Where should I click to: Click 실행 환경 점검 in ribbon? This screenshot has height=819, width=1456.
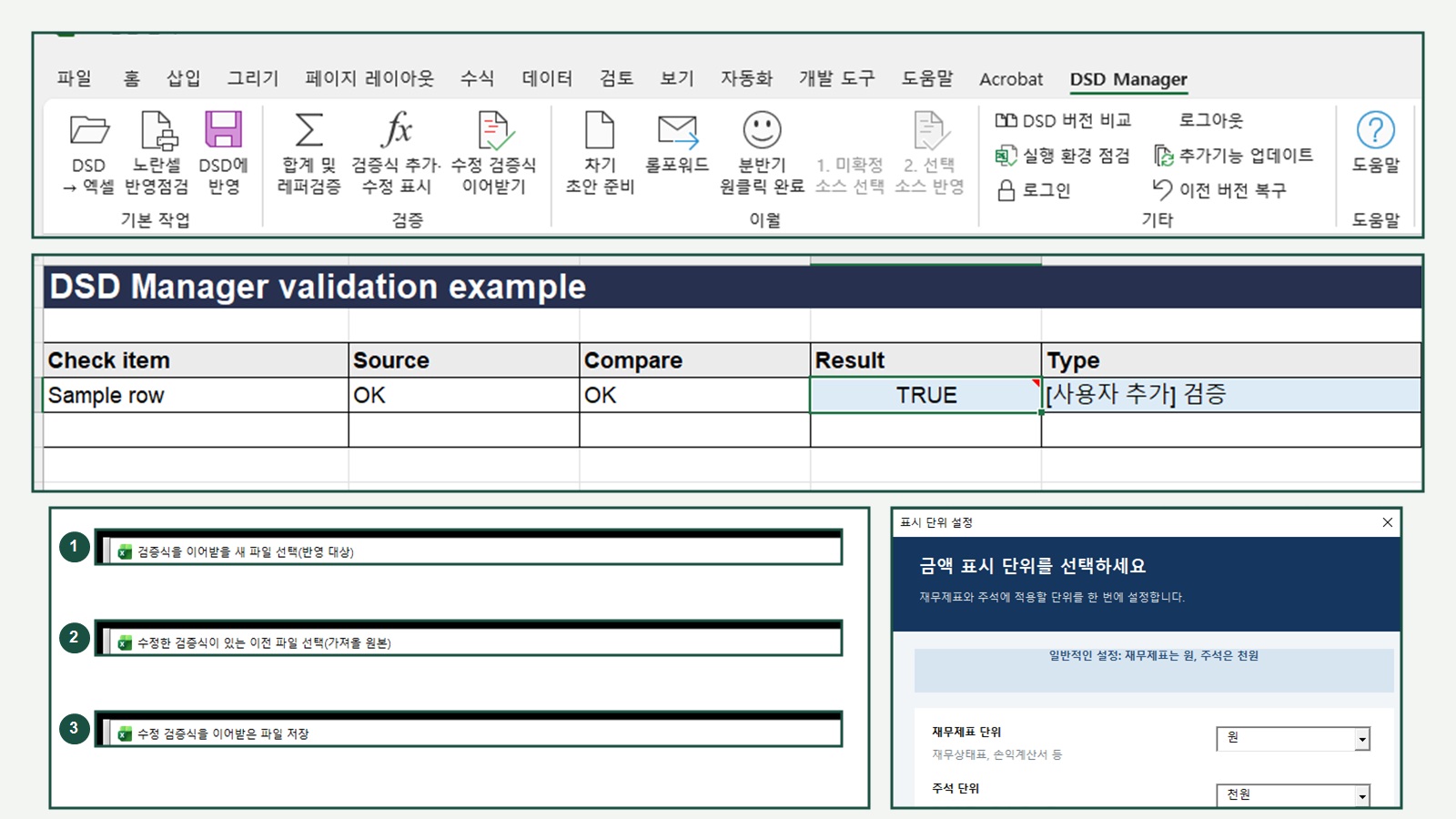pos(1063,156)
